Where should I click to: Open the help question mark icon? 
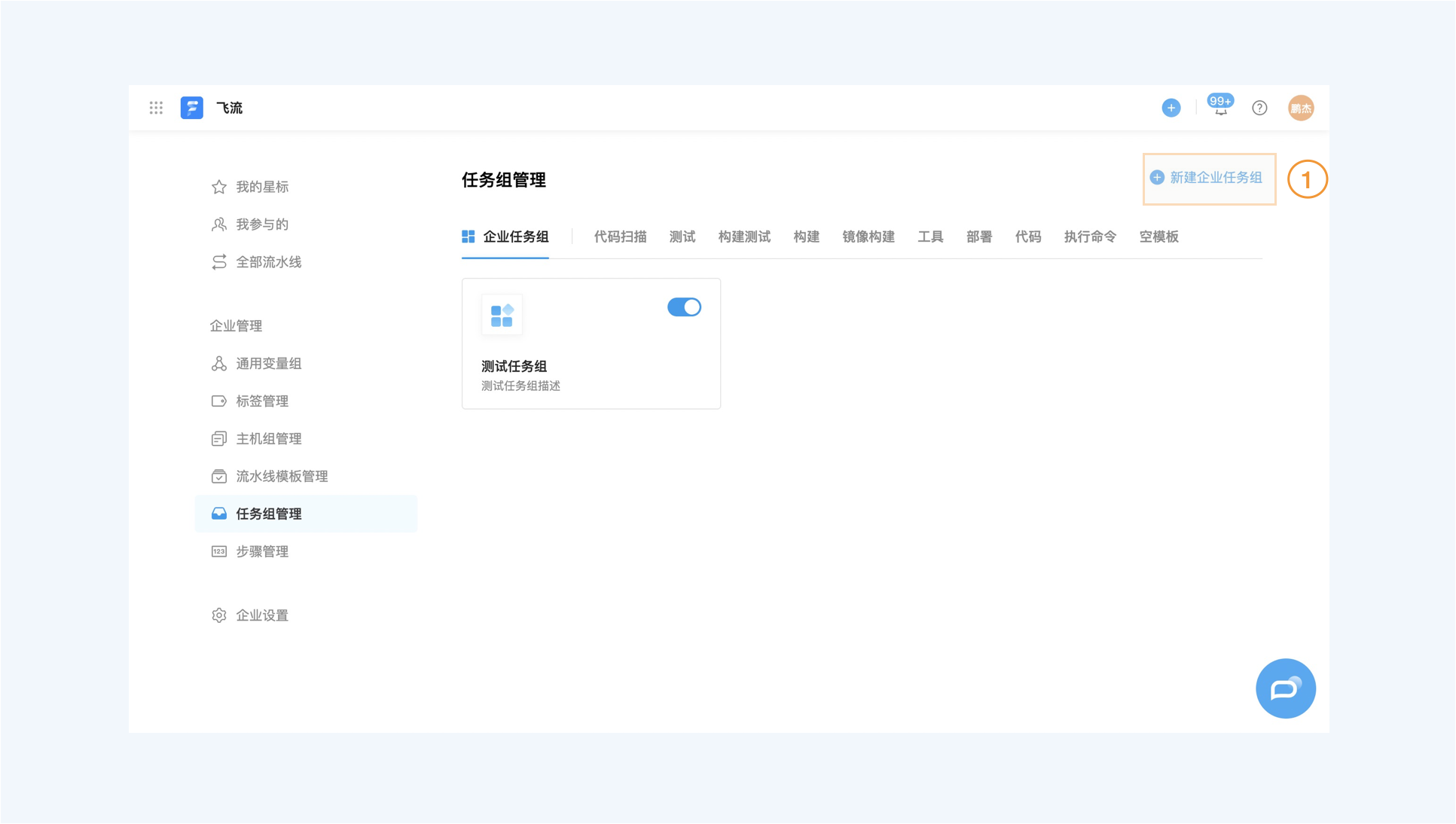[1259, 108]
